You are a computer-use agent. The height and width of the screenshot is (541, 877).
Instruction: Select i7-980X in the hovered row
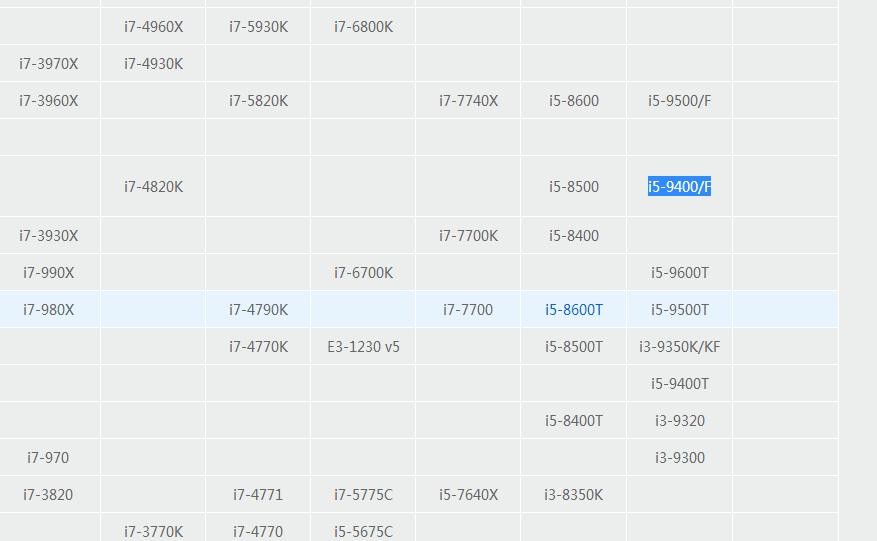[x=48, y=310]
